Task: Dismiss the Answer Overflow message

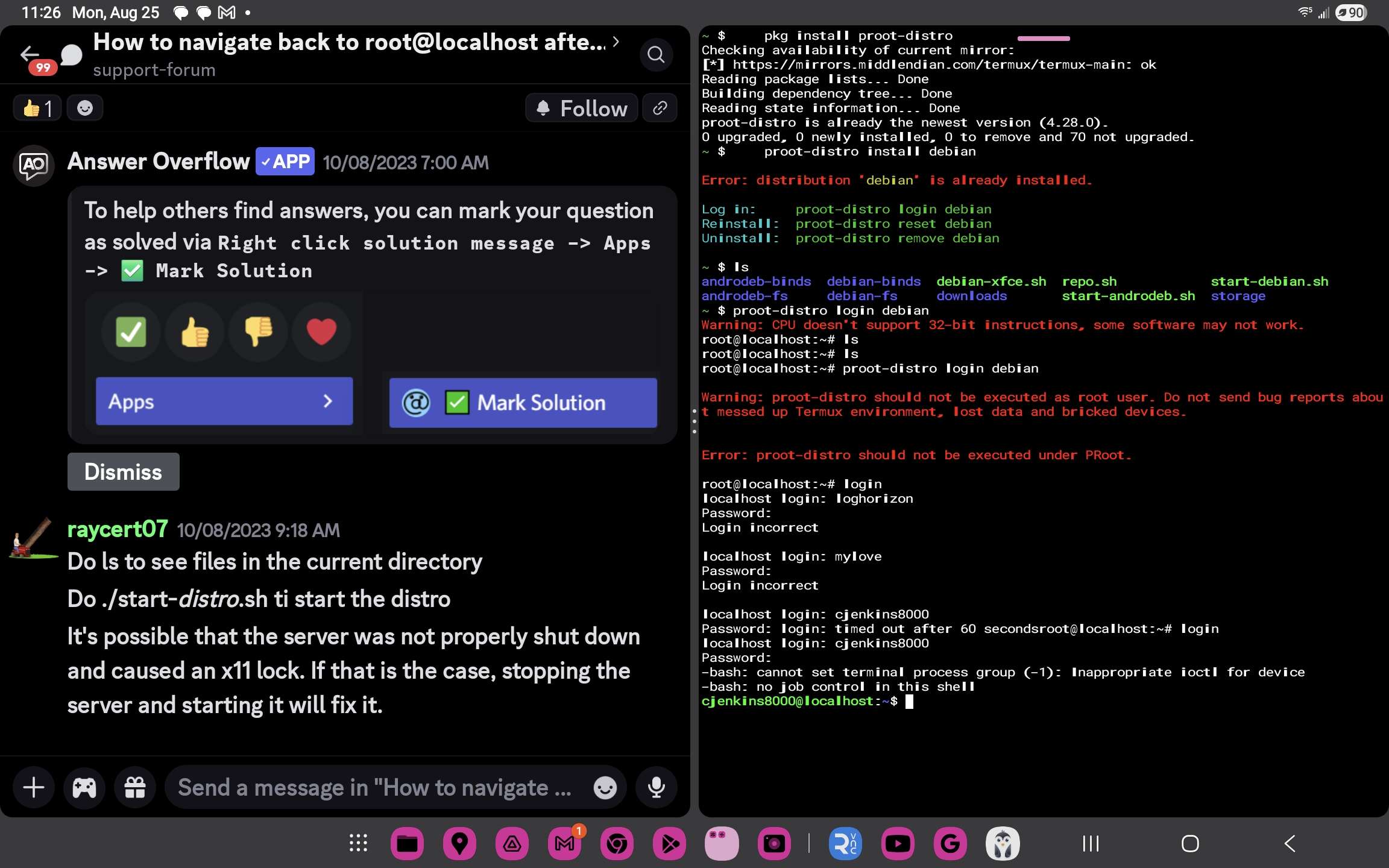Action: point(124,472)
